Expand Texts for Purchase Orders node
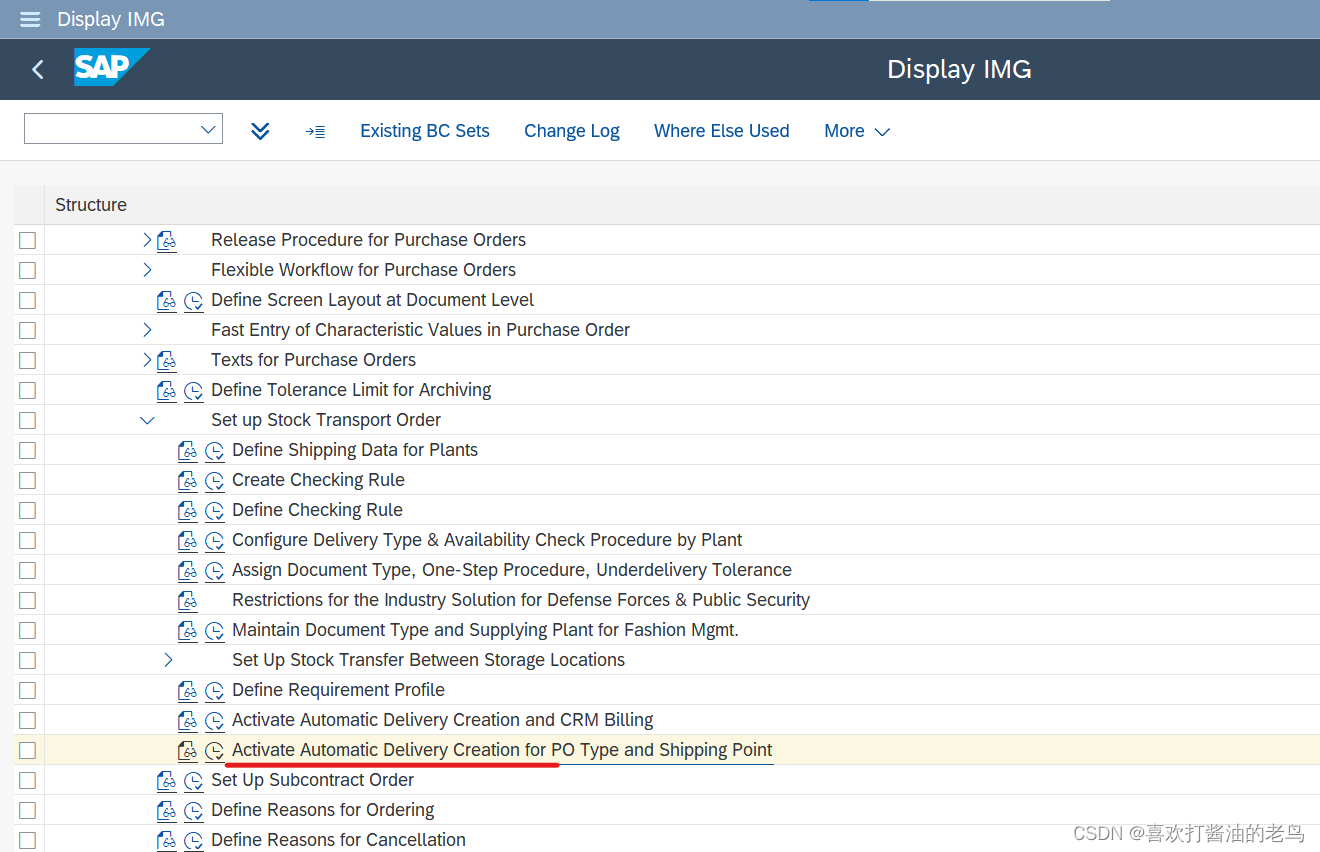Viewport: 1320px width, 852px height. click(x=146, y=360)
